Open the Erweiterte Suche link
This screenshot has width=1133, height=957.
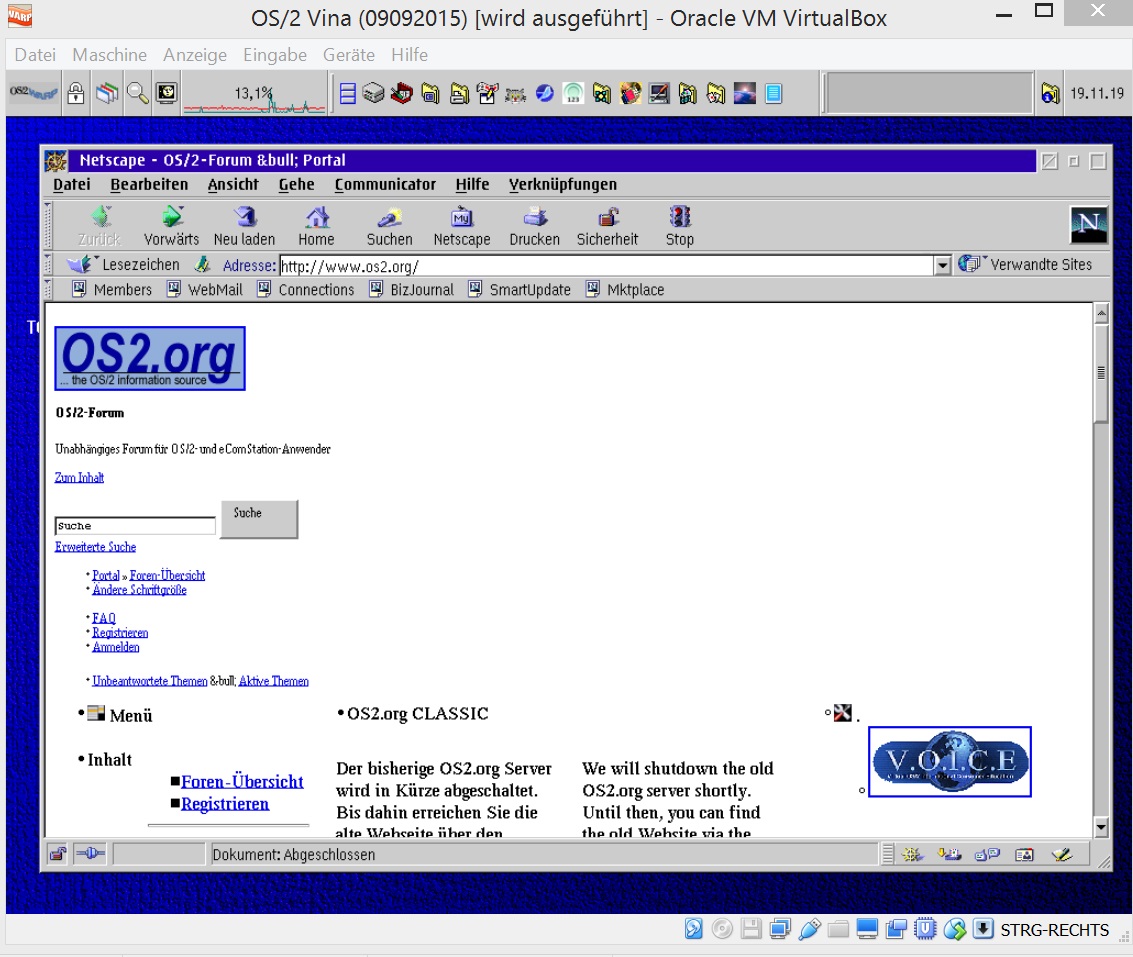(x=95, y=546)
